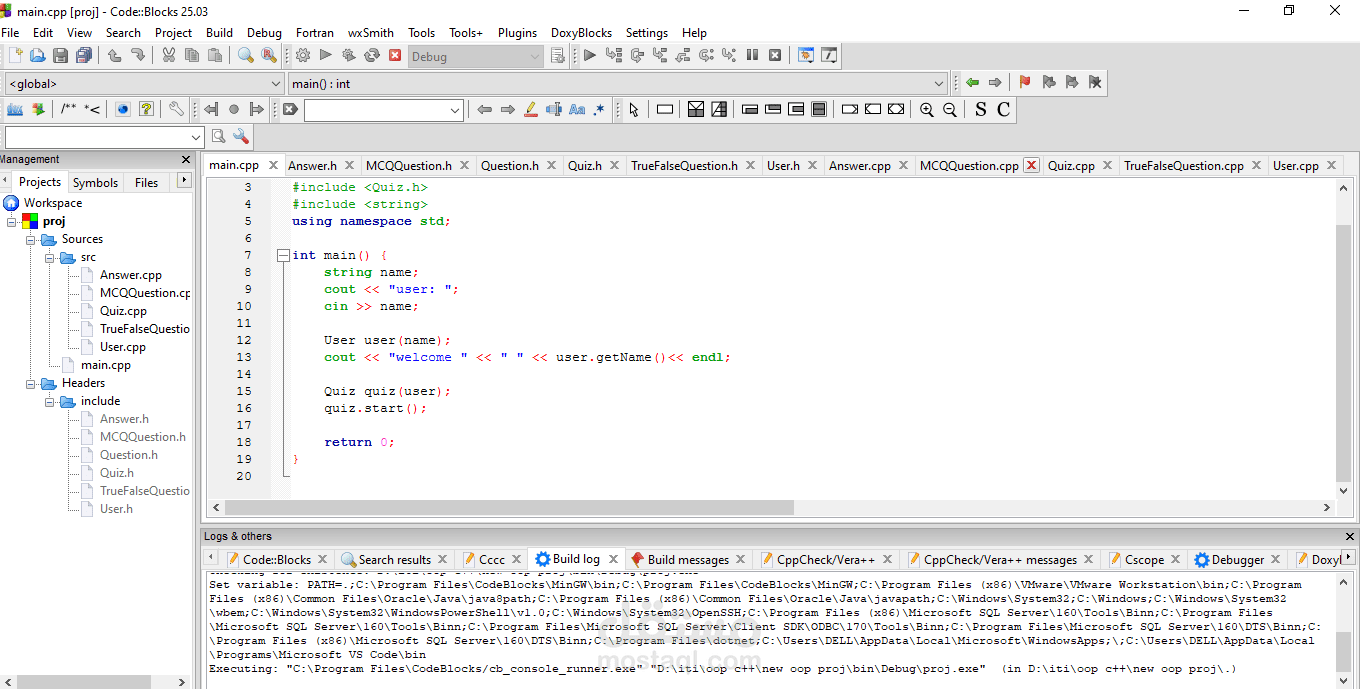Screen dimensions: 1360x689
Task: Toggle highlight matches pencil icon
Action: tap(531, 110)
